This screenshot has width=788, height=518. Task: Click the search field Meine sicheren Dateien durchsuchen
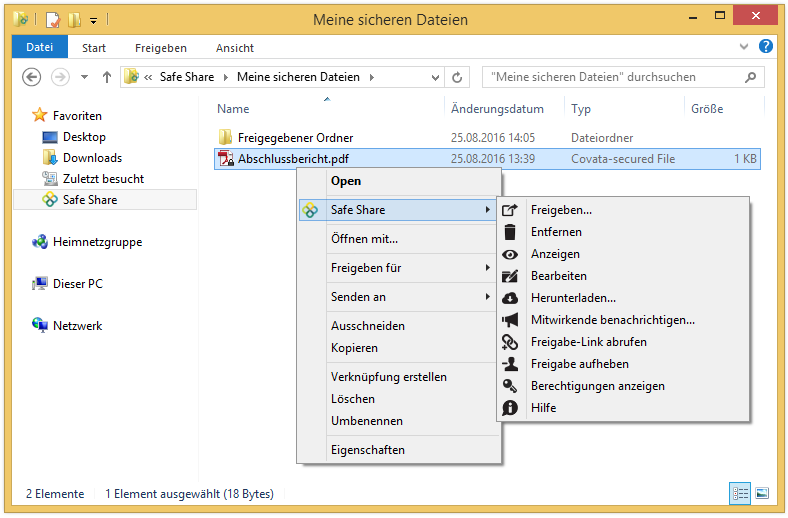[x=623, y=77]
